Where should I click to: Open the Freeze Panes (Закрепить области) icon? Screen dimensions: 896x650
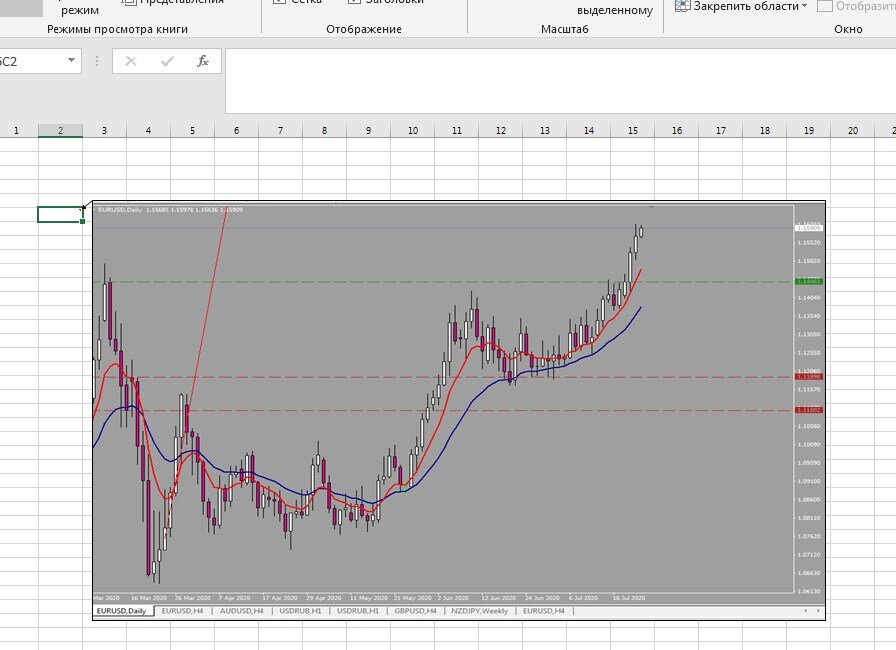point(682,6)
